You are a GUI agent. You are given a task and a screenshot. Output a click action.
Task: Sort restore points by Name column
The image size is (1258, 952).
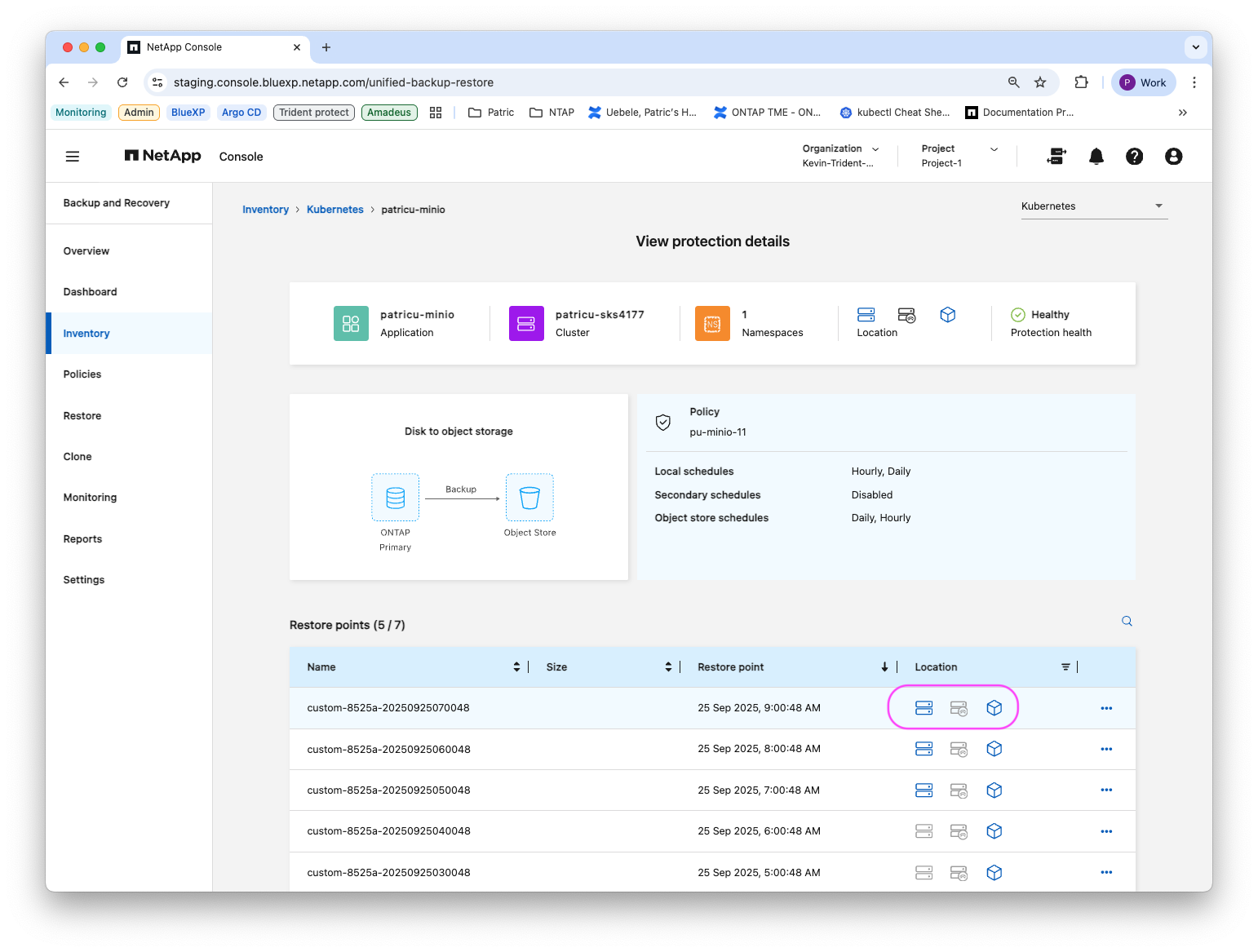[516, 667]
